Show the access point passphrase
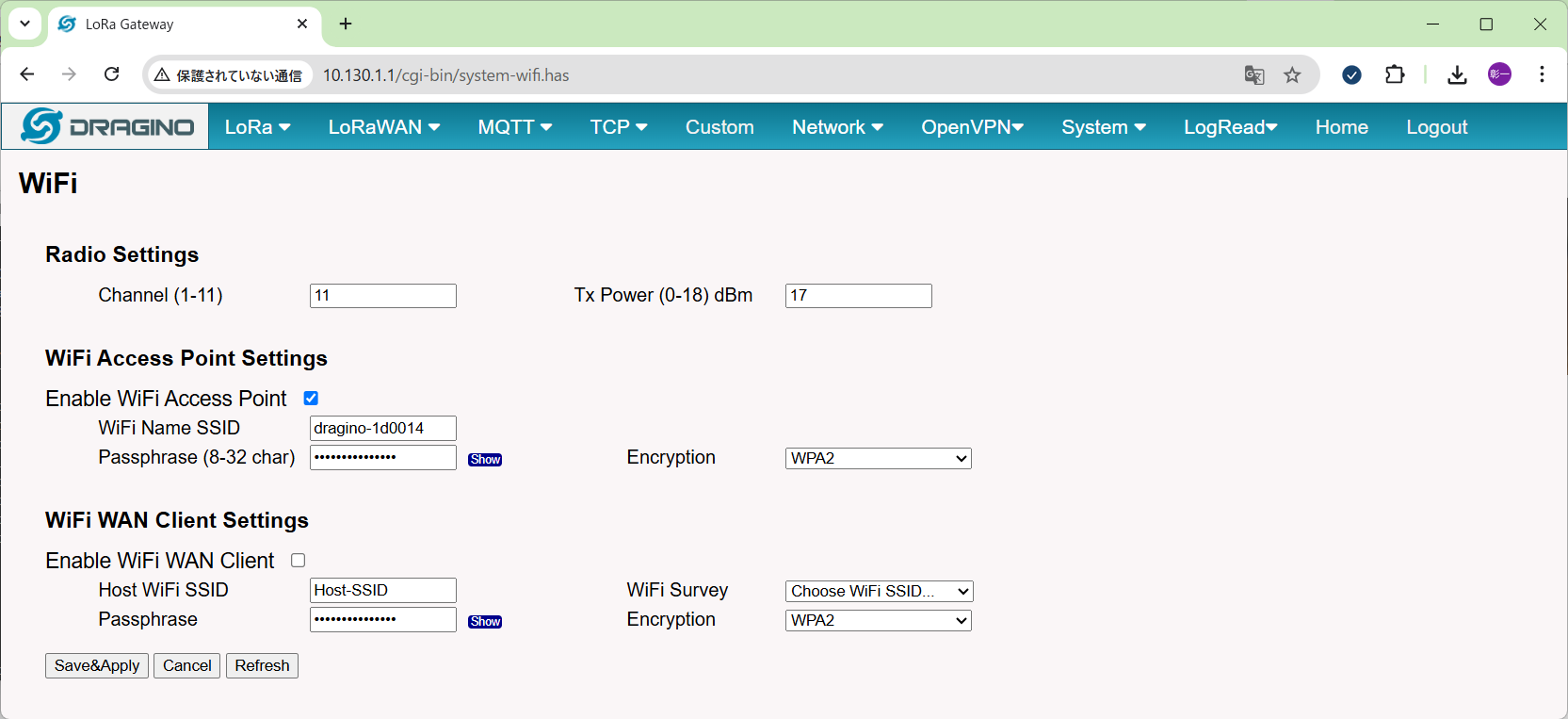Screen dimensions: 1568x719 click(485, 460)
